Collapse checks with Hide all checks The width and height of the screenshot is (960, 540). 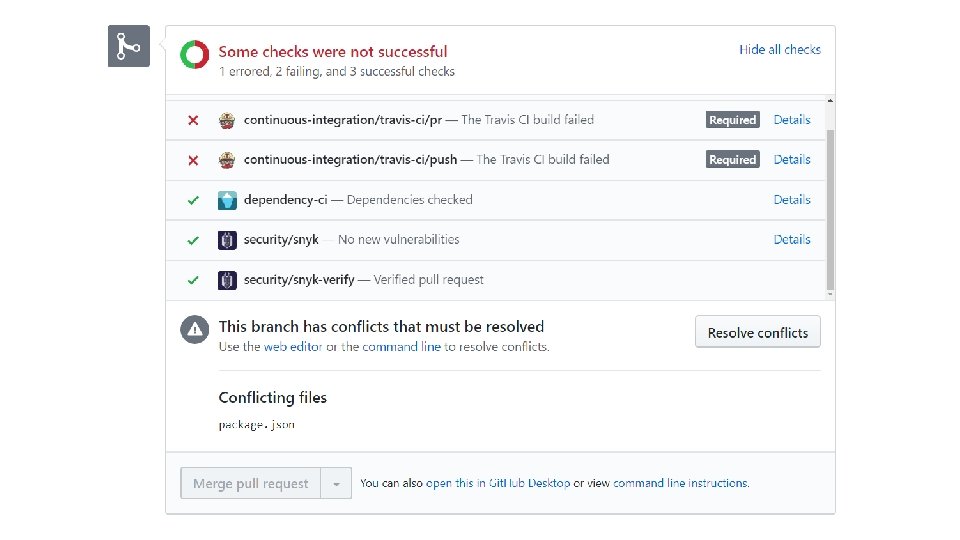780,49
